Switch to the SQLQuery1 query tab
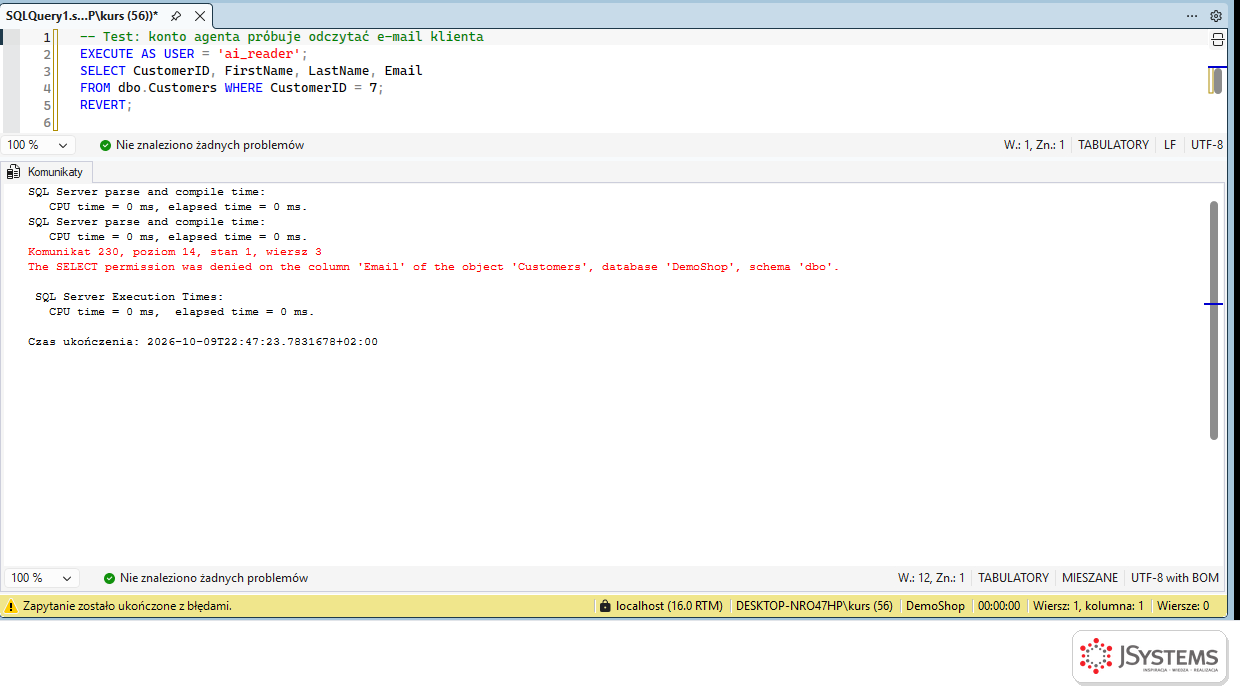 pos(82,16)
